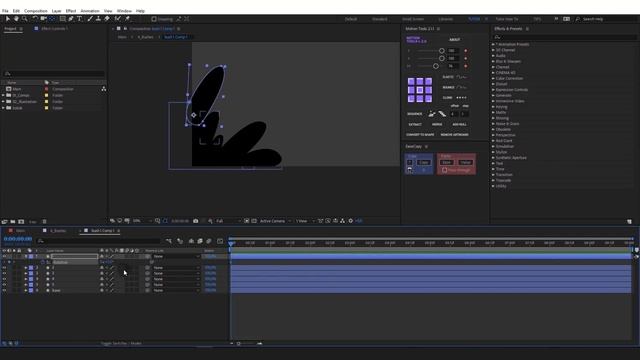Screen dimensions: 640x360
Task: Click the Motion Tools bottom-right anchor square
Action: click(x=428, y=98)
